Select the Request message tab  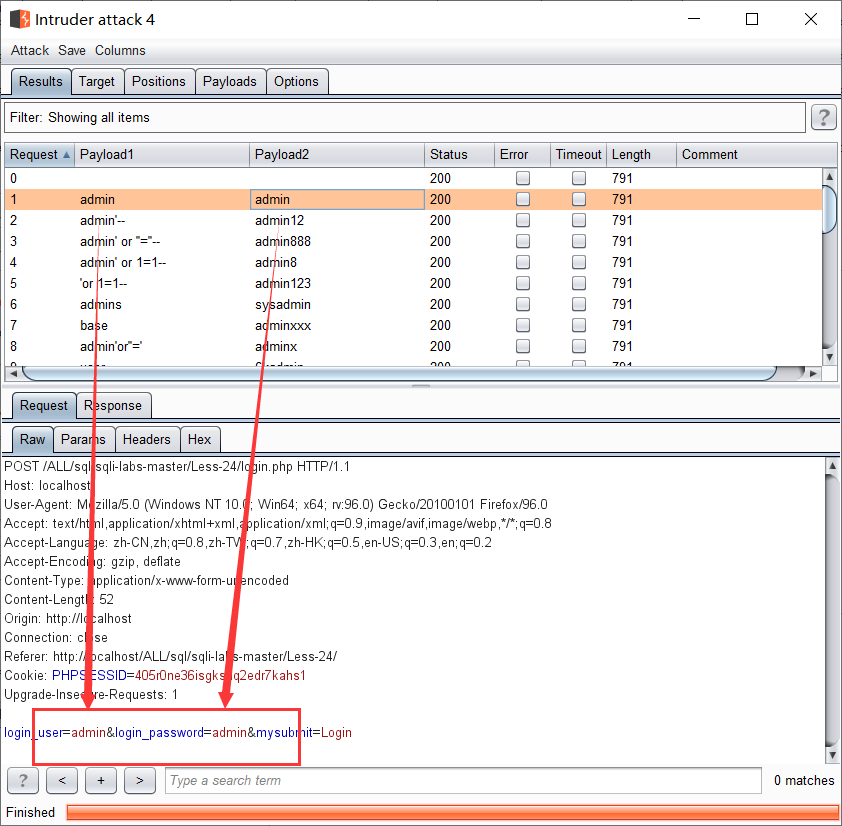[43, 405]
